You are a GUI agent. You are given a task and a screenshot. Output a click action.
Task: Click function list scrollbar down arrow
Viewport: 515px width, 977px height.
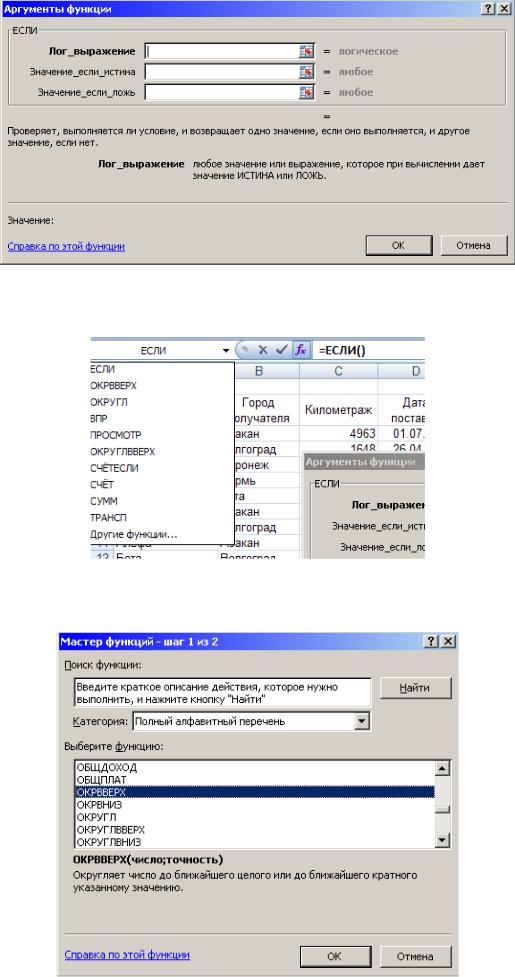point(443,840)
